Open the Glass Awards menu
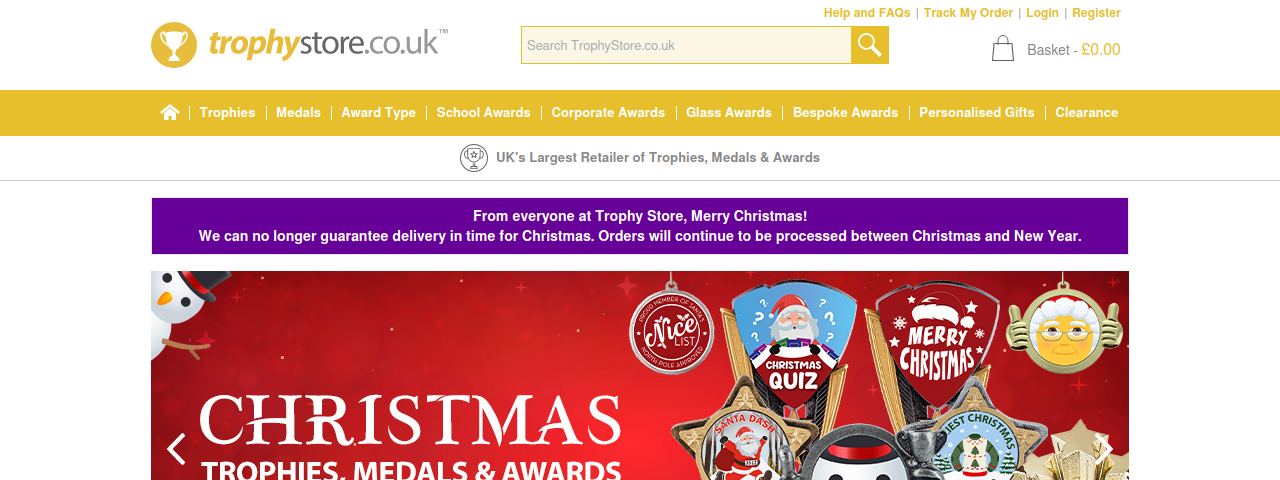This screenshot has width=1280, height=480. point(729,113)
